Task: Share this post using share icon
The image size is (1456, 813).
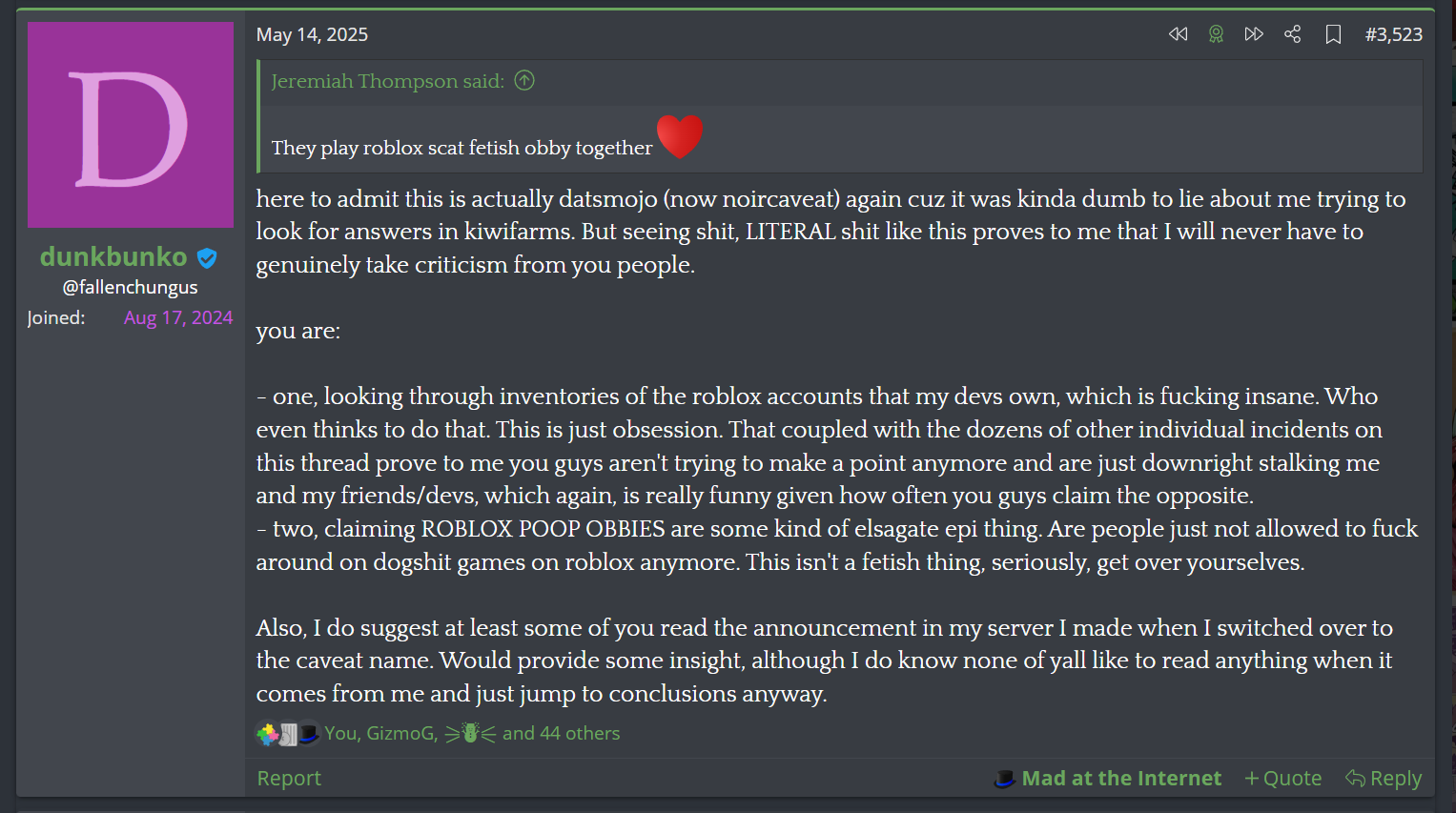Action: click(x=1293, y=34)
